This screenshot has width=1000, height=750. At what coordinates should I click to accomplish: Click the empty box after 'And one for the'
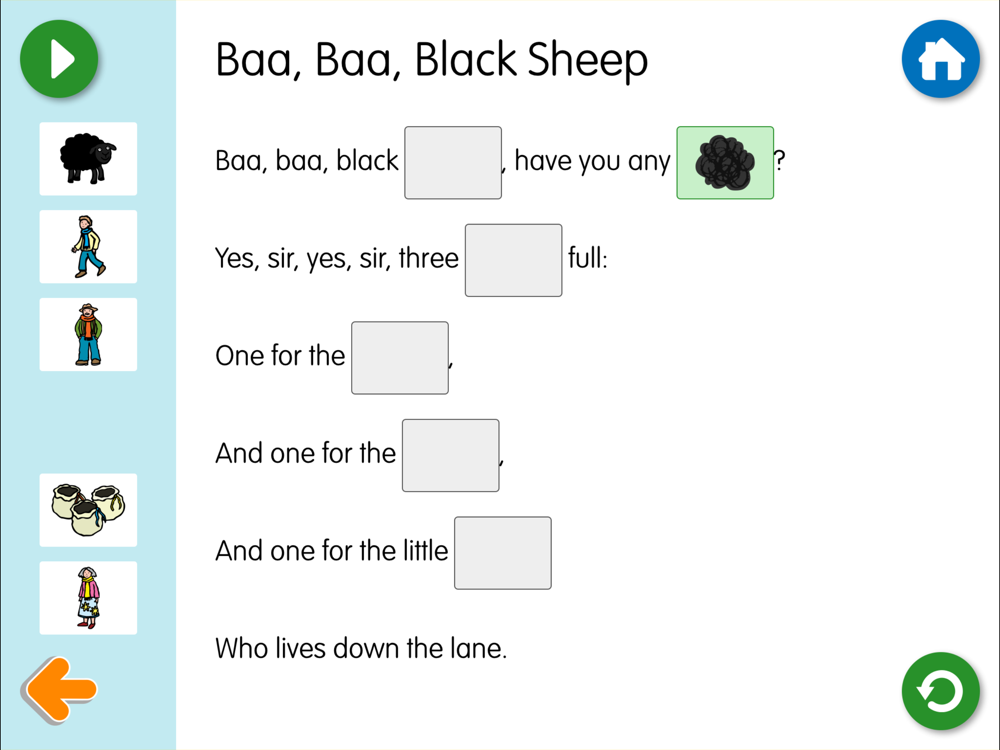point(450,455)
